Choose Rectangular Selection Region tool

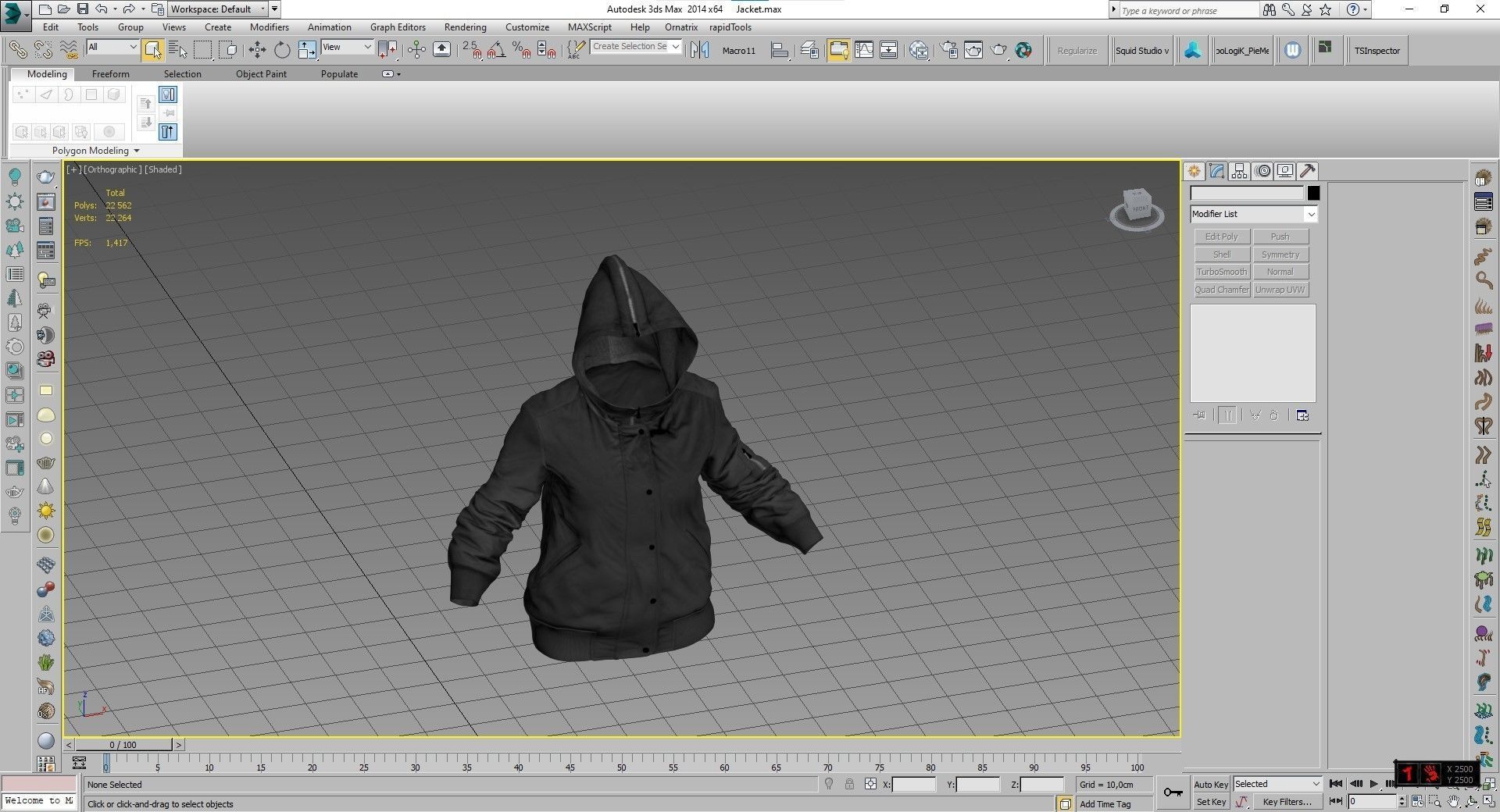click(x=203, y=50)
